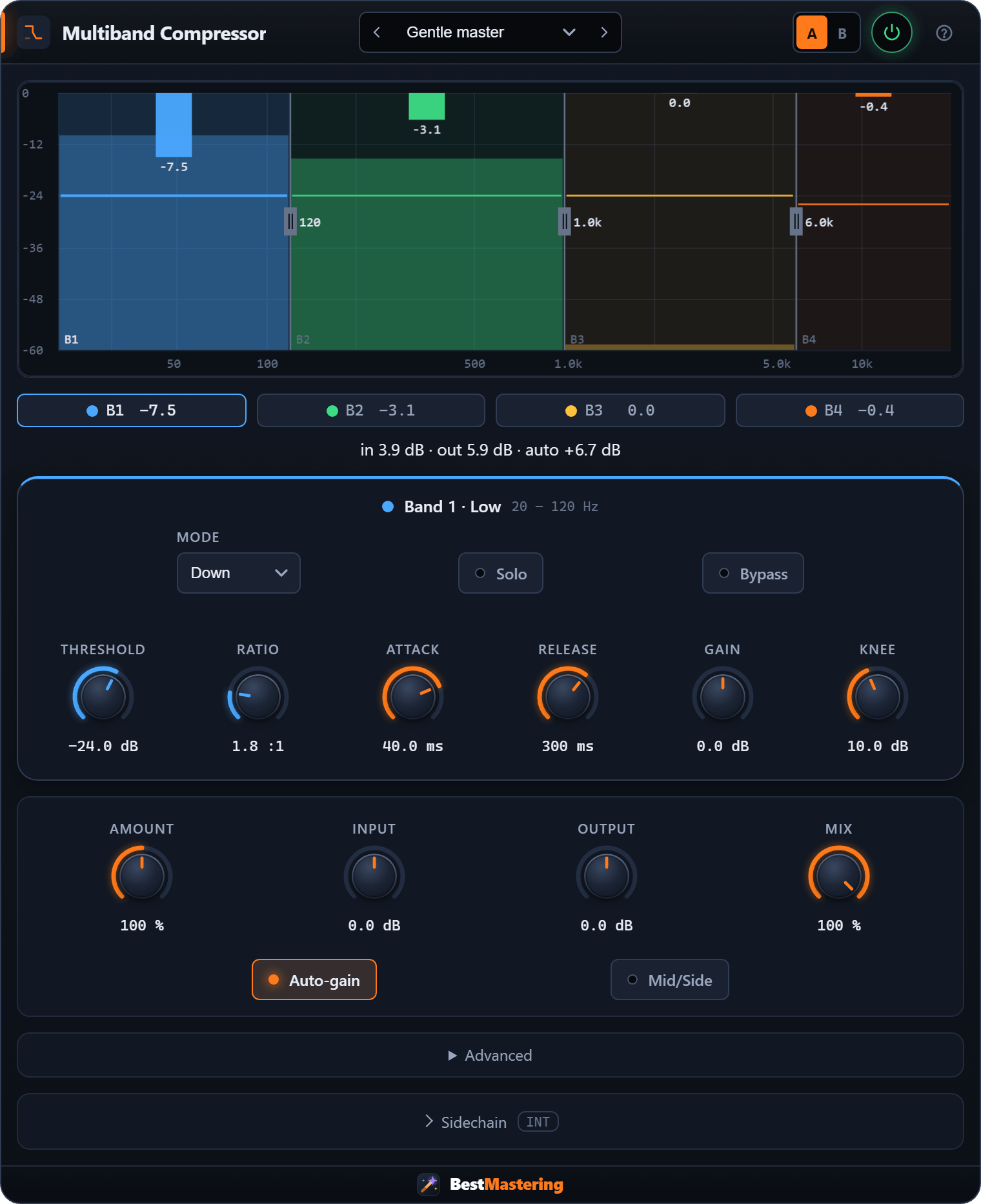Viewport: 981px width, 1204px height.
Task: Click the Knee knob
Action: point(878,697)
